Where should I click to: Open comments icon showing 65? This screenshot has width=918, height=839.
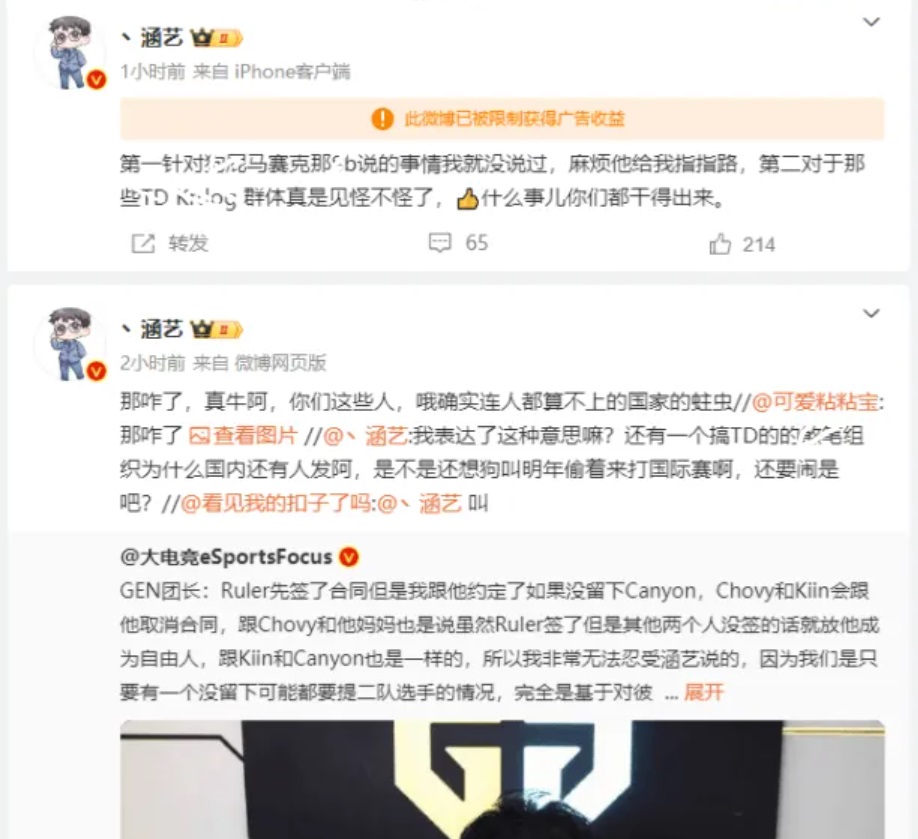point(440,242)
